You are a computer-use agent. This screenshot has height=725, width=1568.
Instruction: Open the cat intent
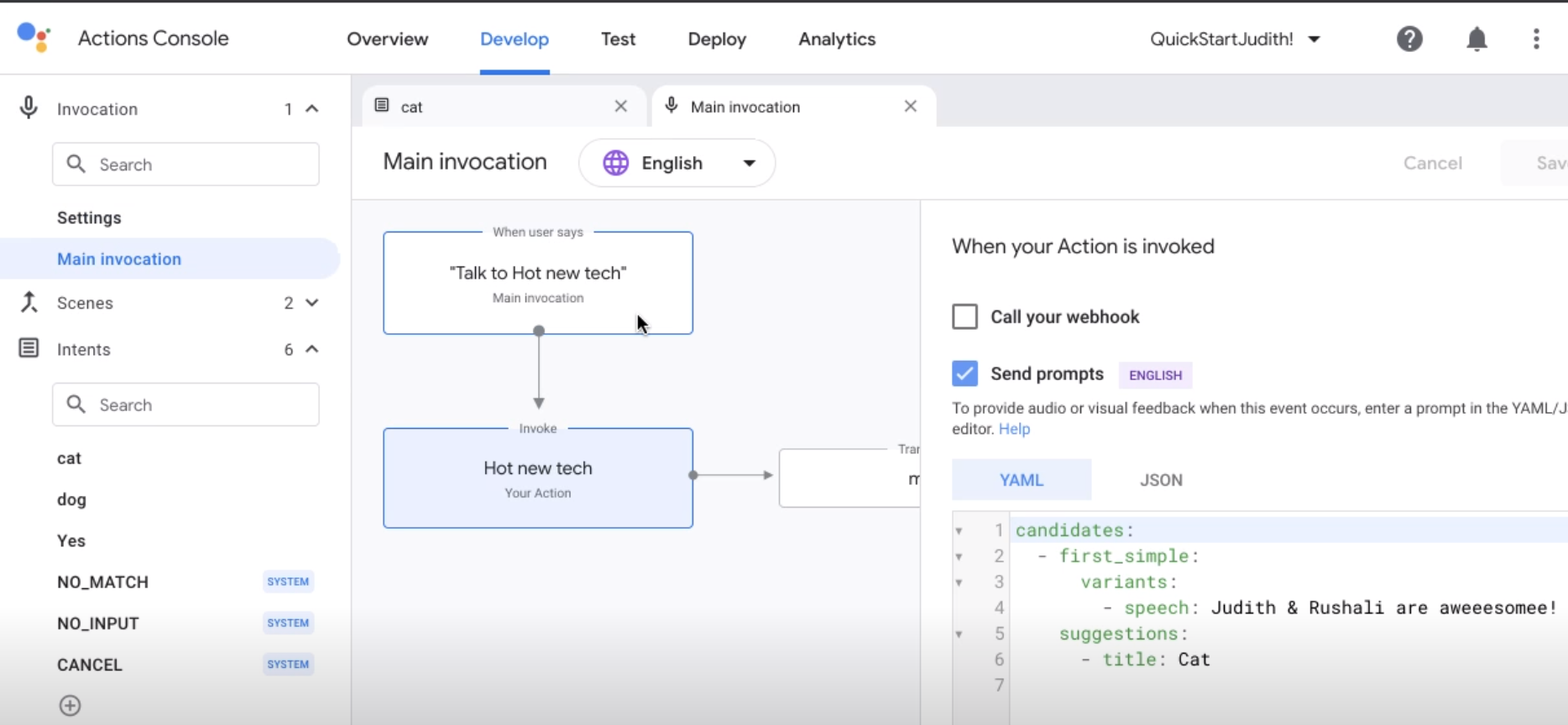pyautogui.click(x=69, y=458)
